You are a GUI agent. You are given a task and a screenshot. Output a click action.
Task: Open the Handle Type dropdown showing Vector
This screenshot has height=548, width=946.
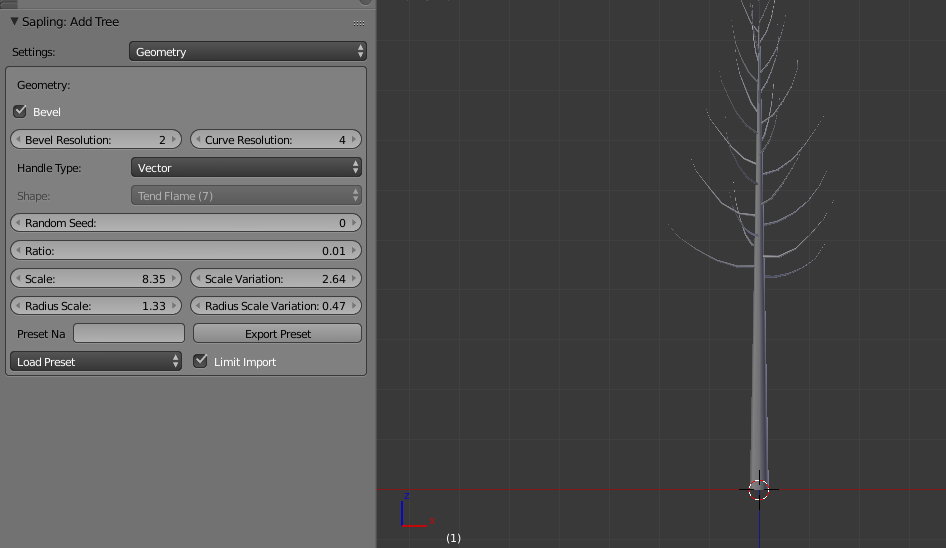pyautogui.click(x=246, y=168)
